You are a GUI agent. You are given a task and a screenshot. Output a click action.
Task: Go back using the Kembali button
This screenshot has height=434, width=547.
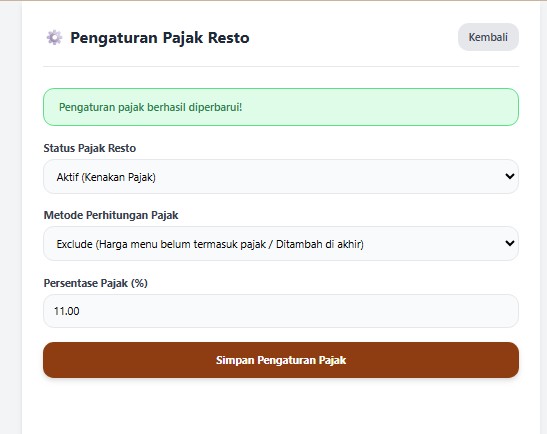point(488,37)
